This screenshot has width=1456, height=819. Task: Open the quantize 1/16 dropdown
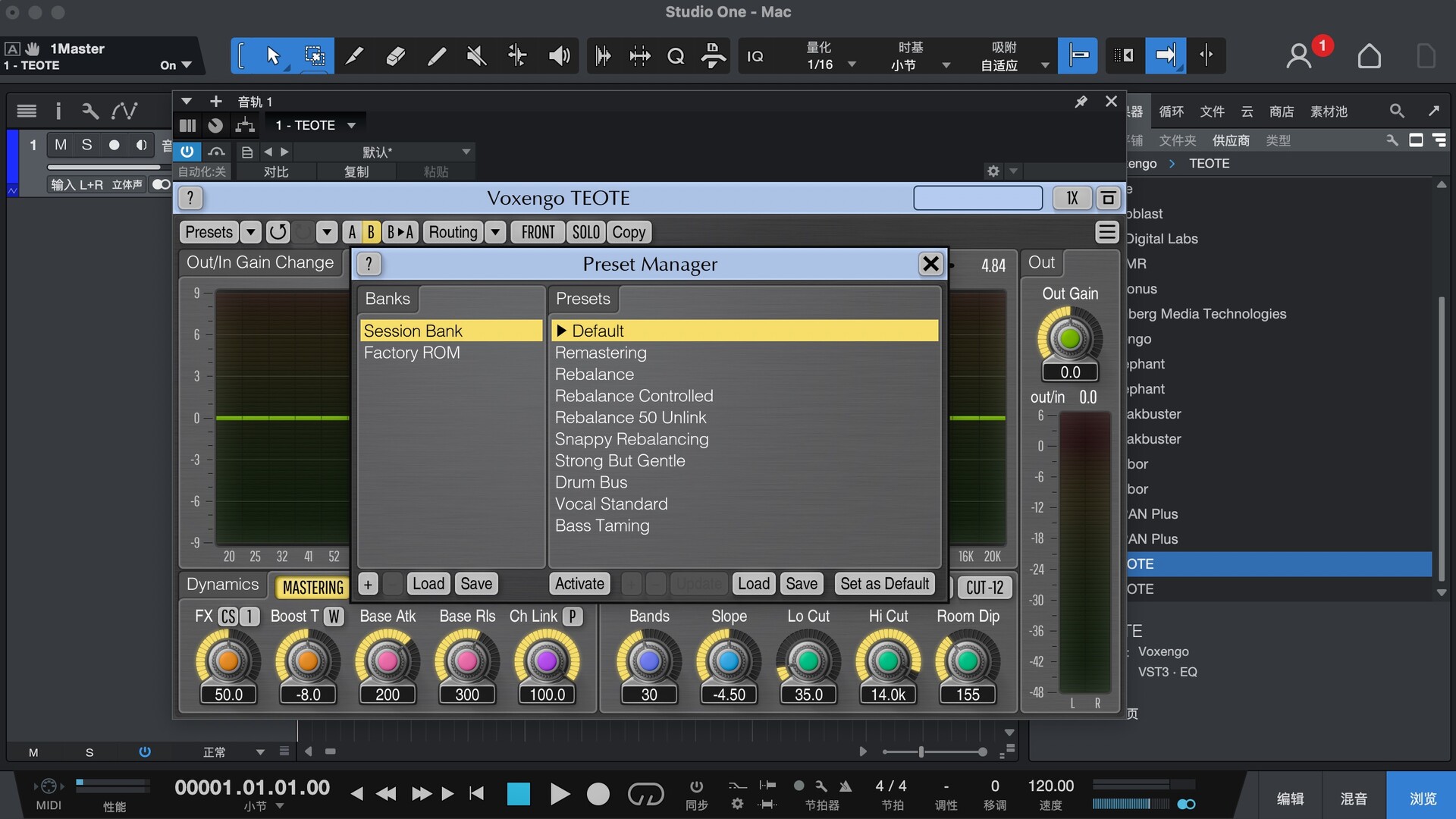pos(852,64)
